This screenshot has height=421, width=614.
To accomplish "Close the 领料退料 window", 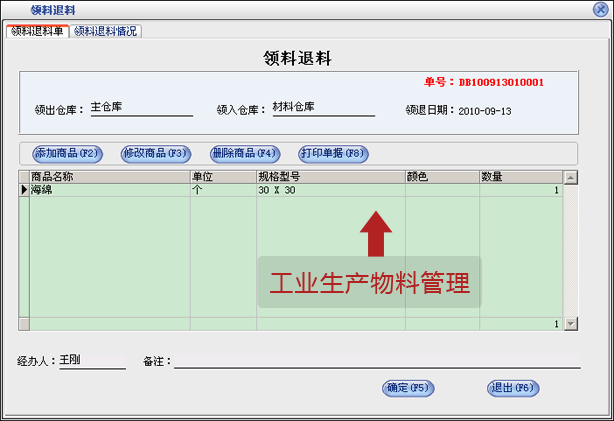I will coord(600,9).
